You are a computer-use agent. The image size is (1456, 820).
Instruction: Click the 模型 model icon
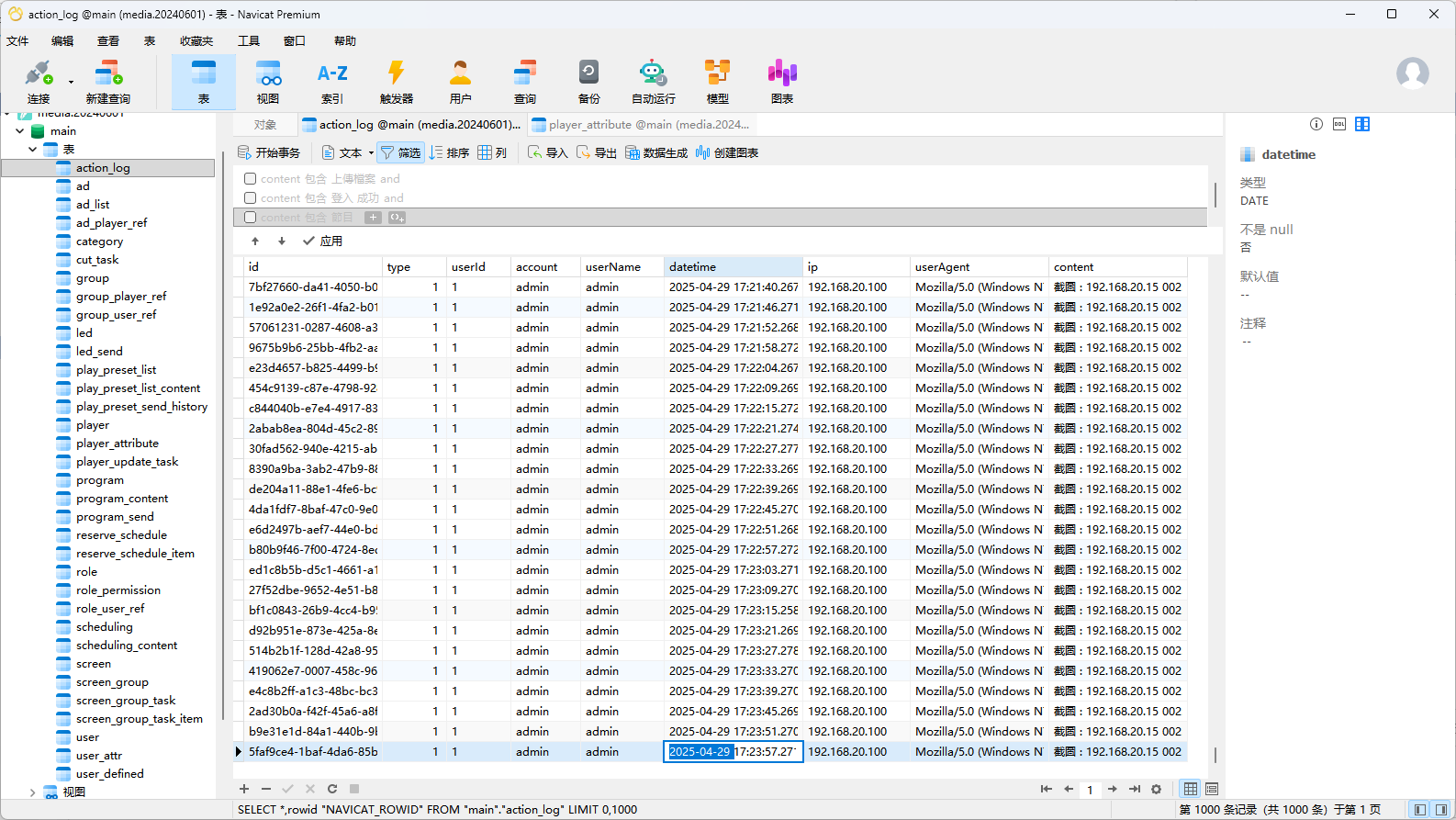[x=718, y=81]
